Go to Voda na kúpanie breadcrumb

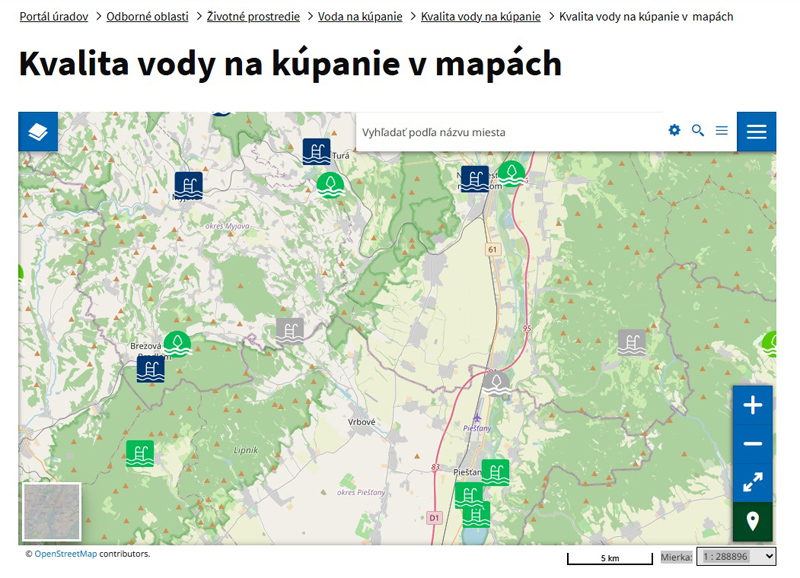click(x=360, y=16)
